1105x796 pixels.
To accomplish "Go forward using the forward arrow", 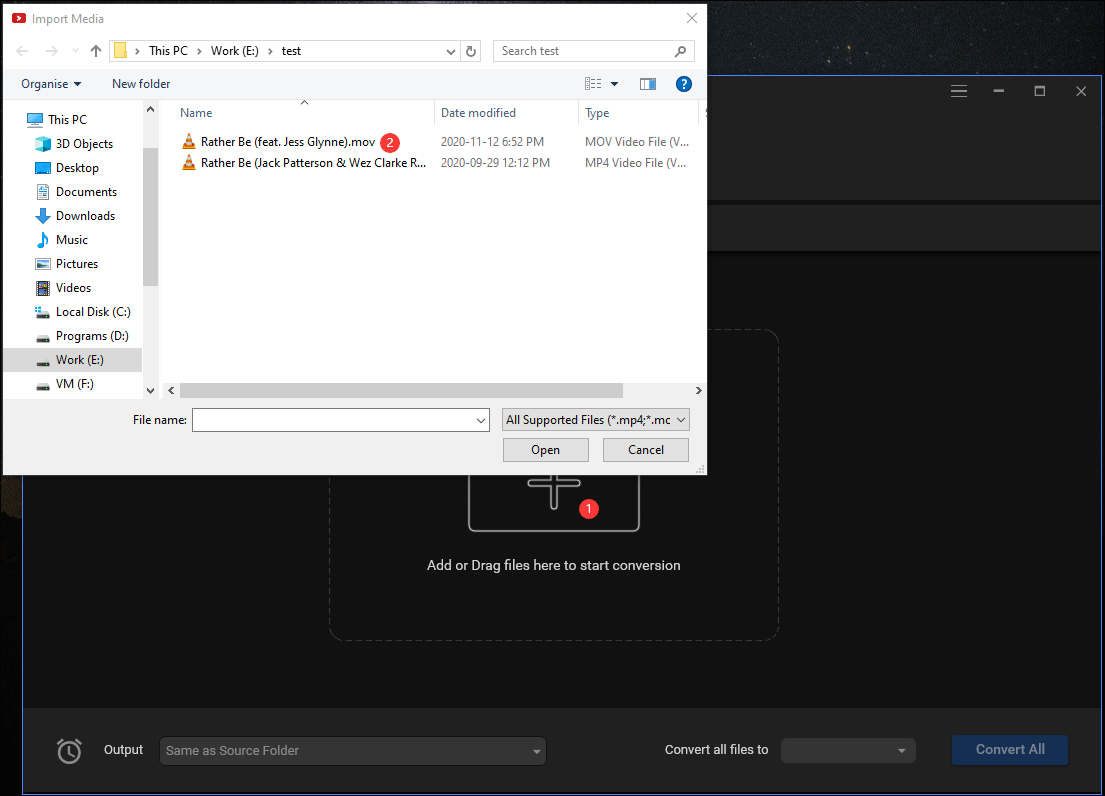I will pyautogui.click(x=51, y=51).
